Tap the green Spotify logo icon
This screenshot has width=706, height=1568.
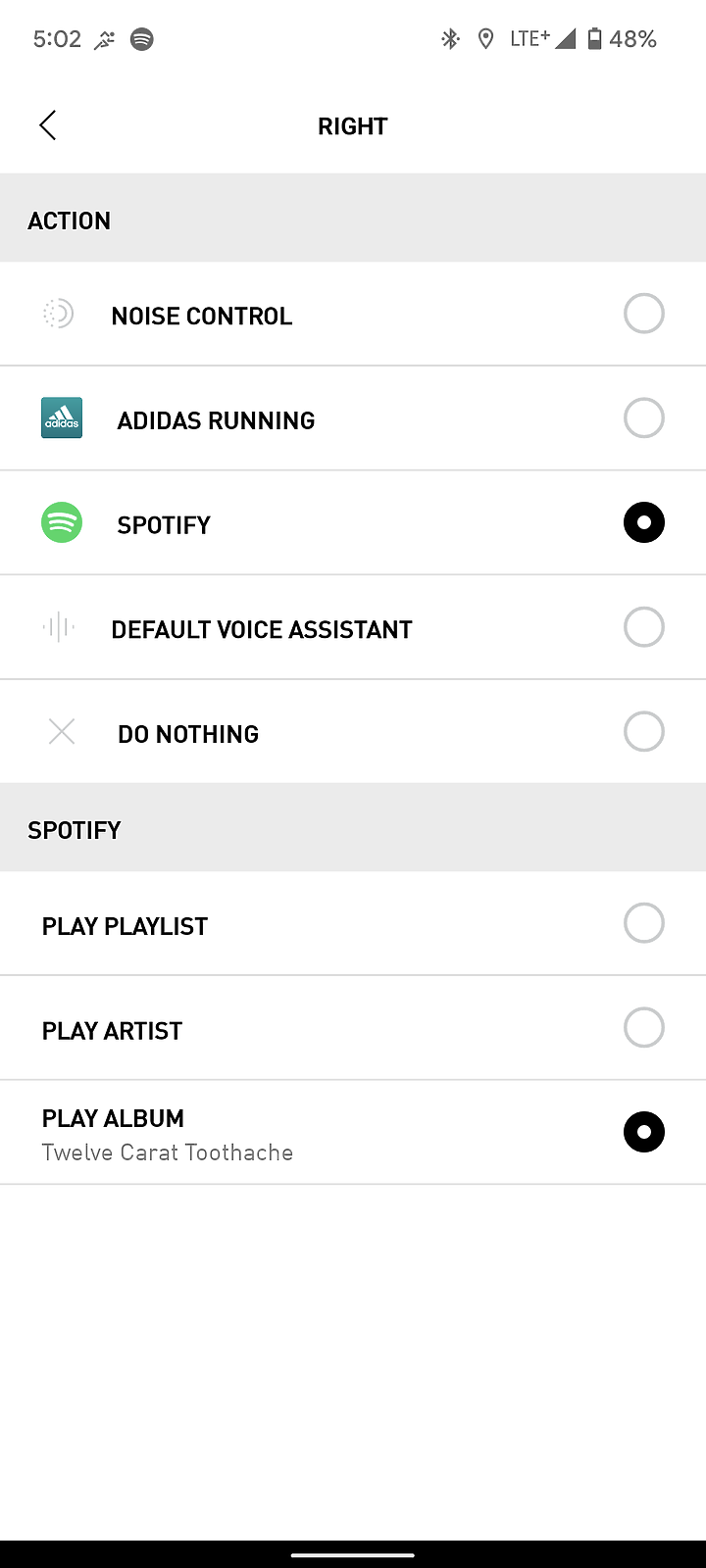62,522
